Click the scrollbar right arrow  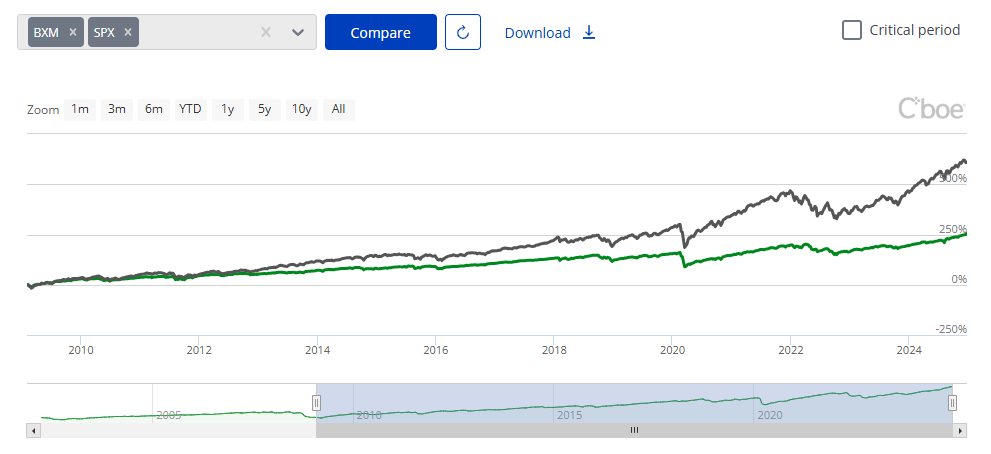(x=961, y=430)
